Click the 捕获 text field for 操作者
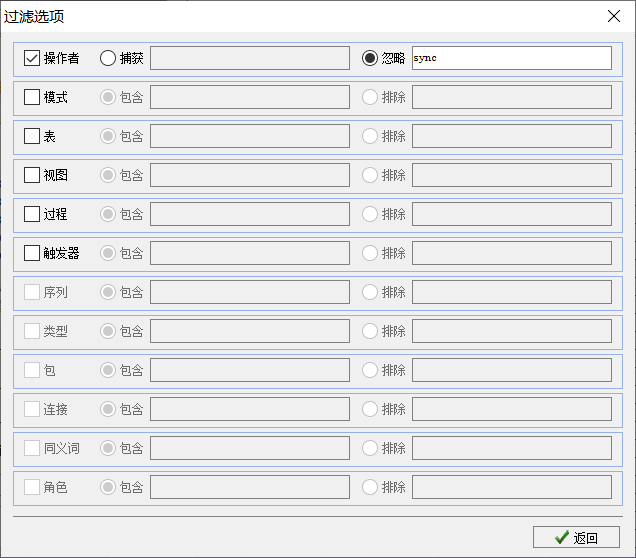636x558 pixels. point(250,58)
